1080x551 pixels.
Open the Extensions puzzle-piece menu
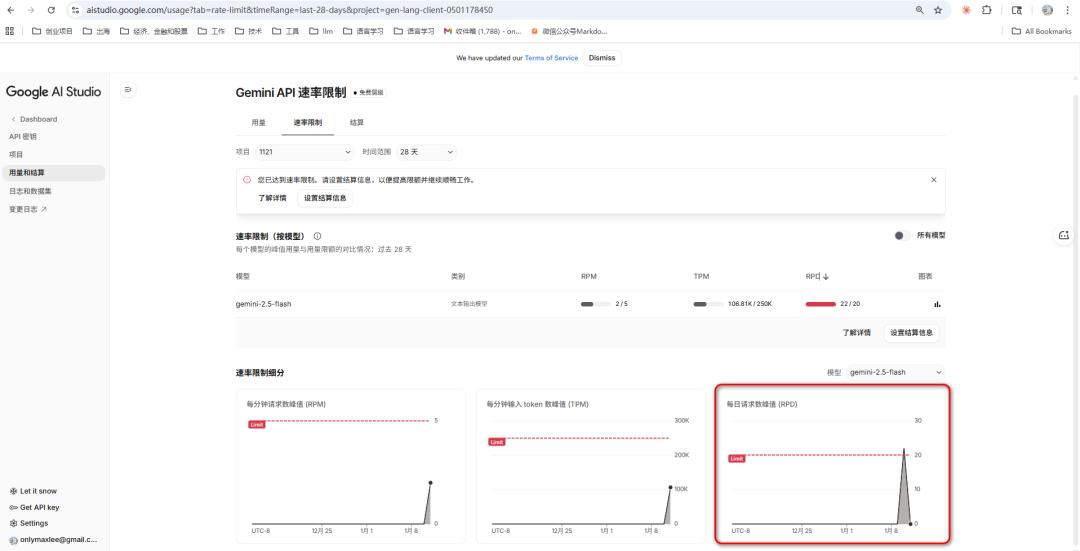click(x=986, y=10)
